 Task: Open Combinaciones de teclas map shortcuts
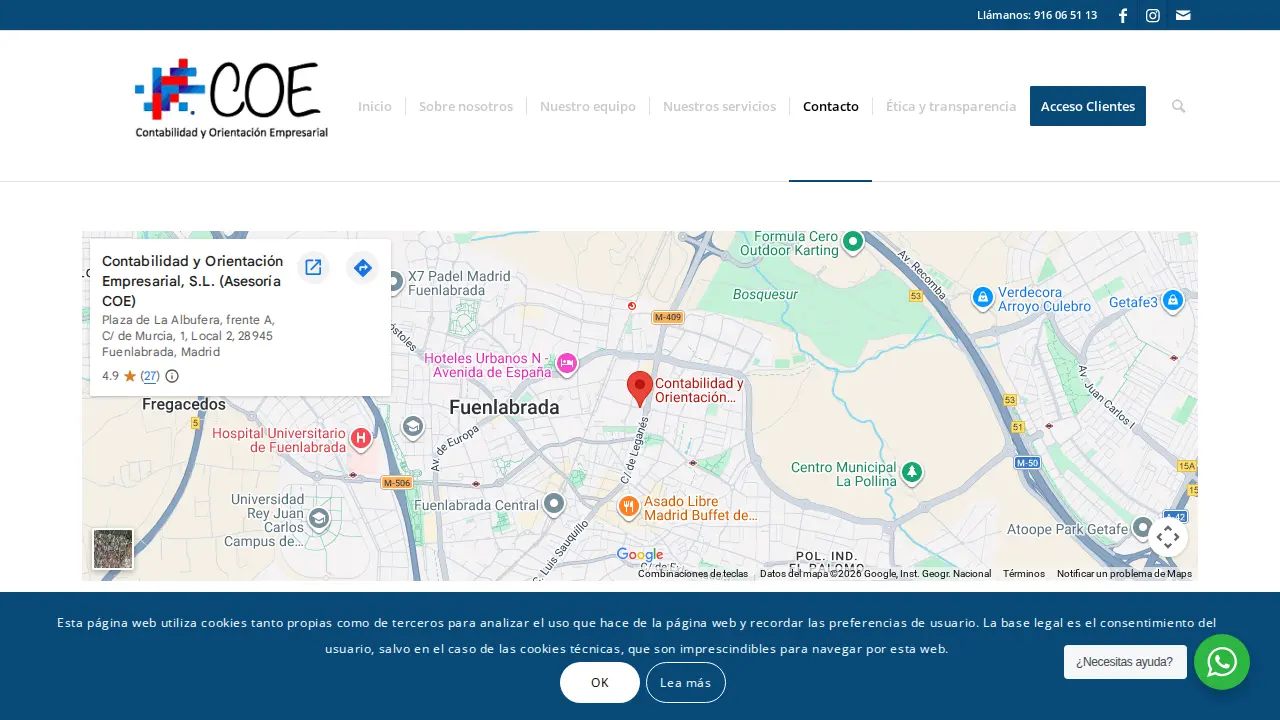click(693, 574)
